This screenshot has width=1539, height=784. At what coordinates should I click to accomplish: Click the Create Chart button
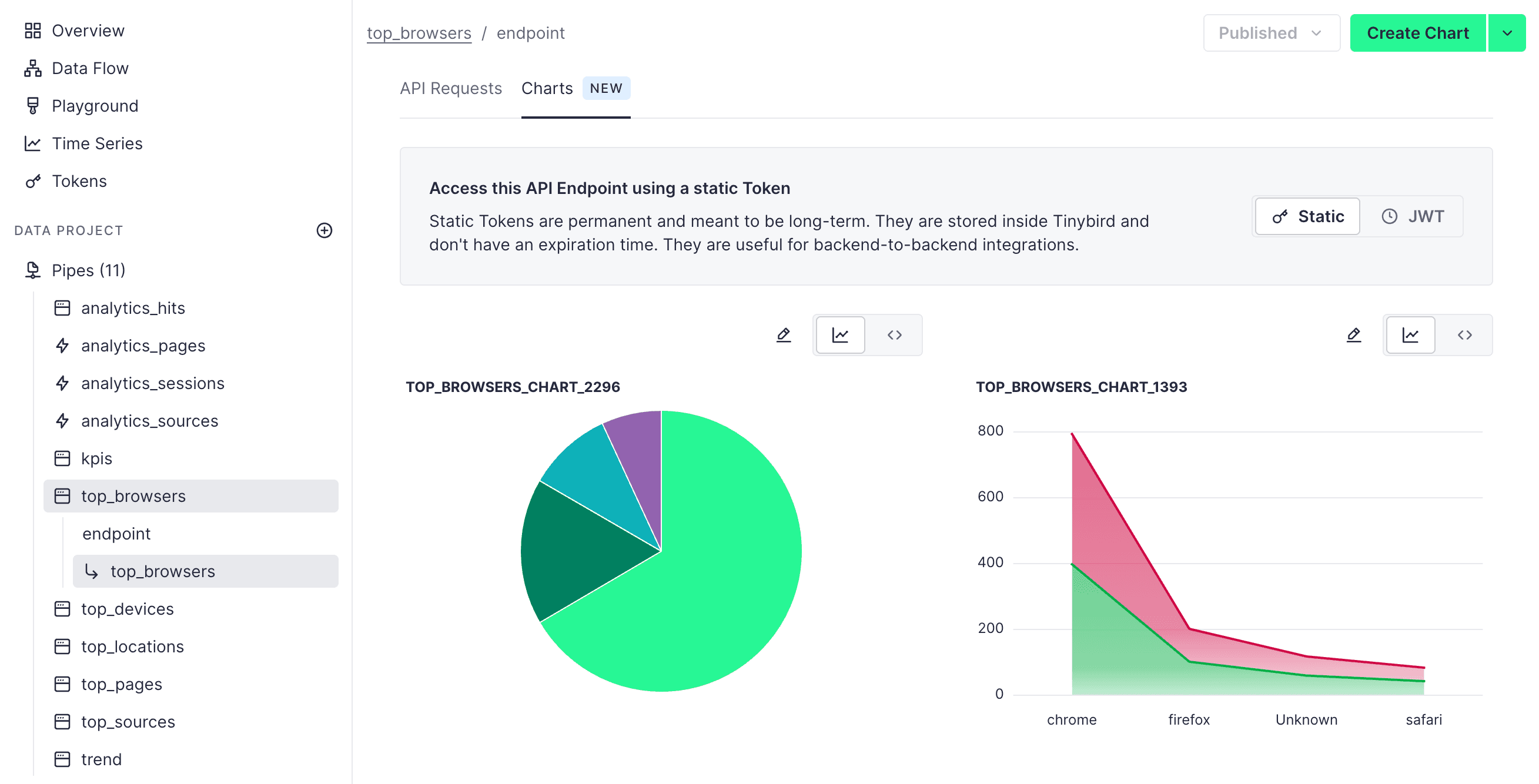pos(1417,33)
